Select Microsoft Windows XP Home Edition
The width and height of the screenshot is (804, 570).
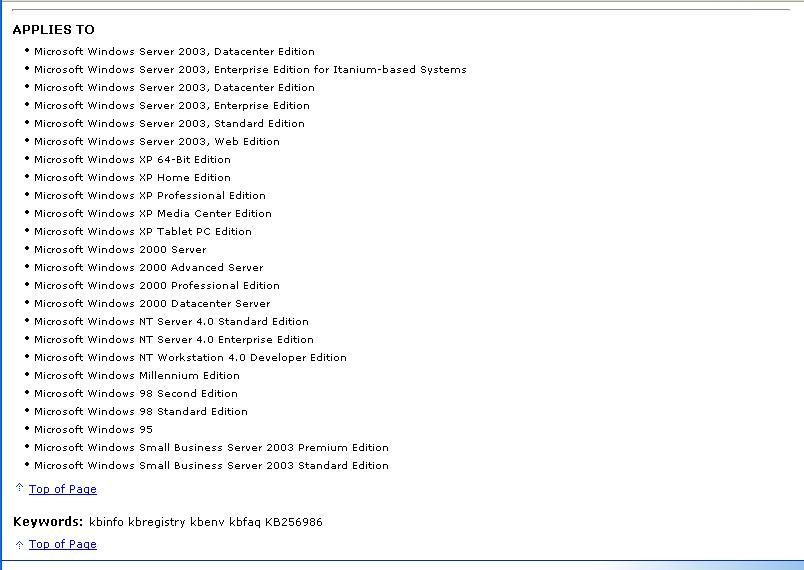(132, 177)
